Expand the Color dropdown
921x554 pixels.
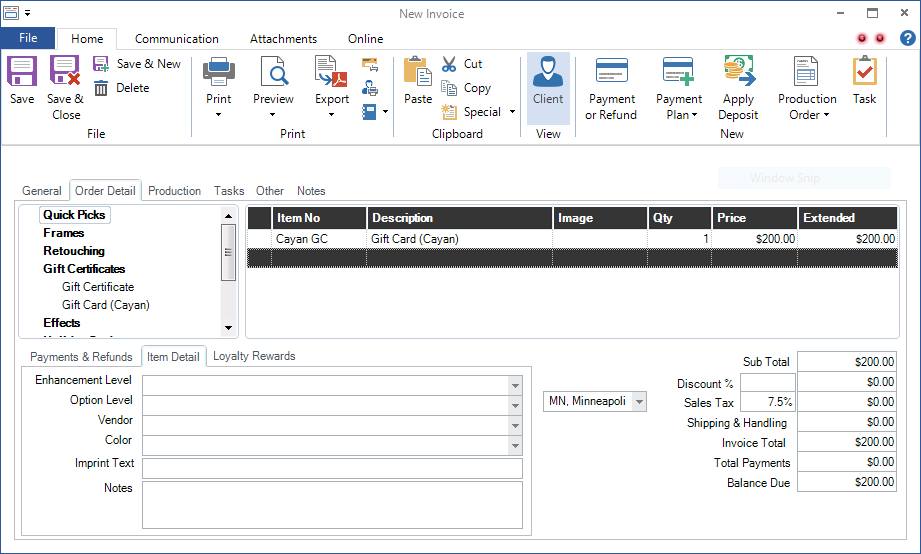coord(515,446)
